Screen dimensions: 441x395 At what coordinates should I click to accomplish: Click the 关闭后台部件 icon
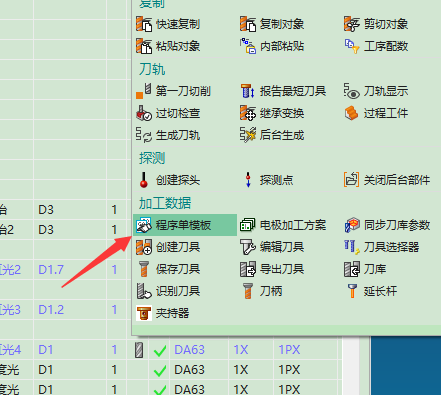coord(352,180)
